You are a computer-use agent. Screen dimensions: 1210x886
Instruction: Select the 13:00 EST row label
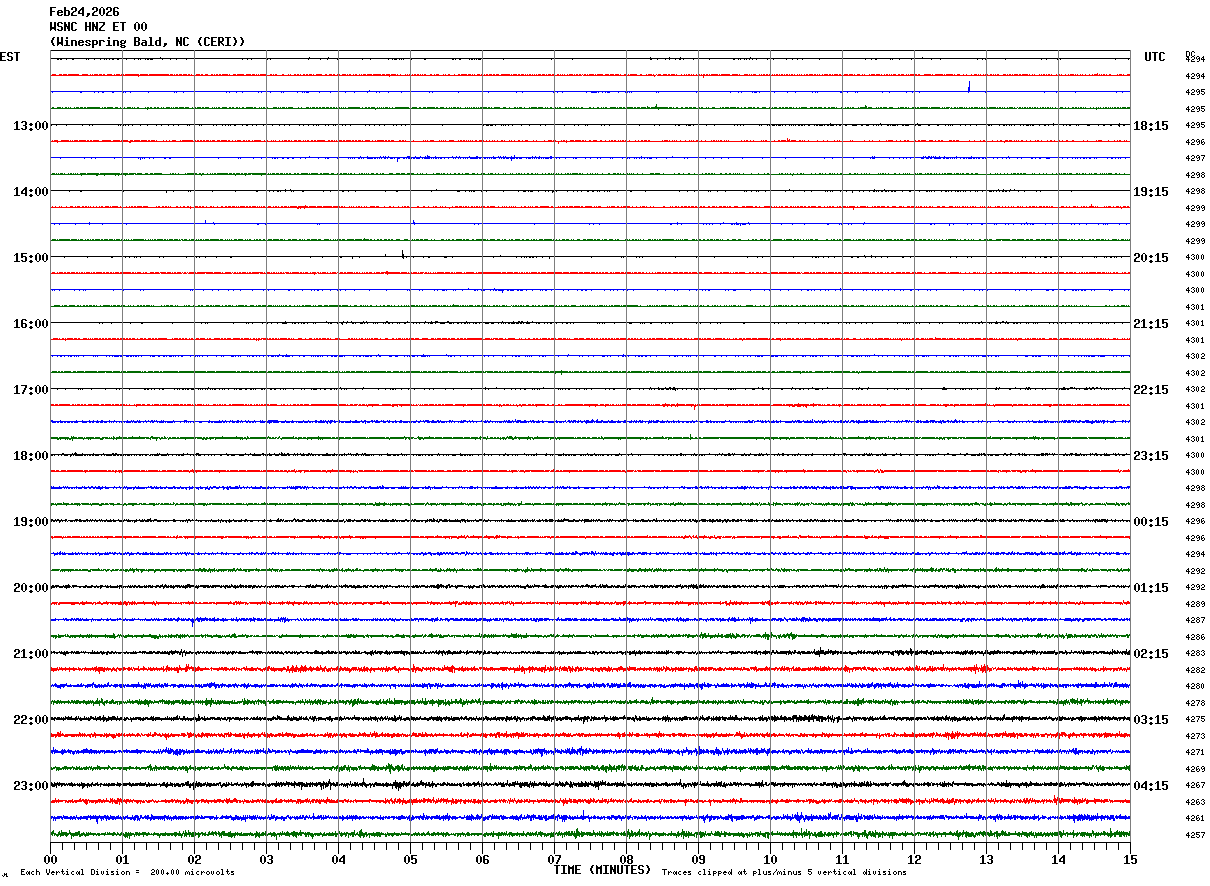click(30, 126)
